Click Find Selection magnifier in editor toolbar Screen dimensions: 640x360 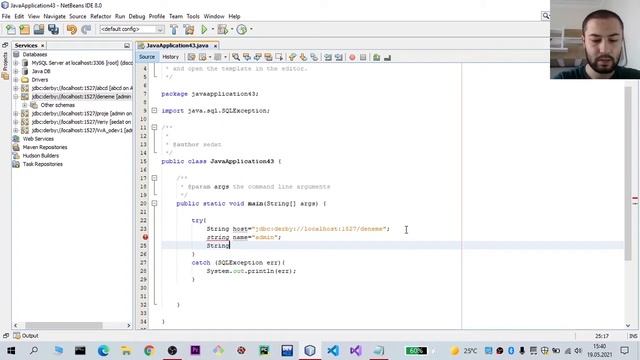(236, 57)
